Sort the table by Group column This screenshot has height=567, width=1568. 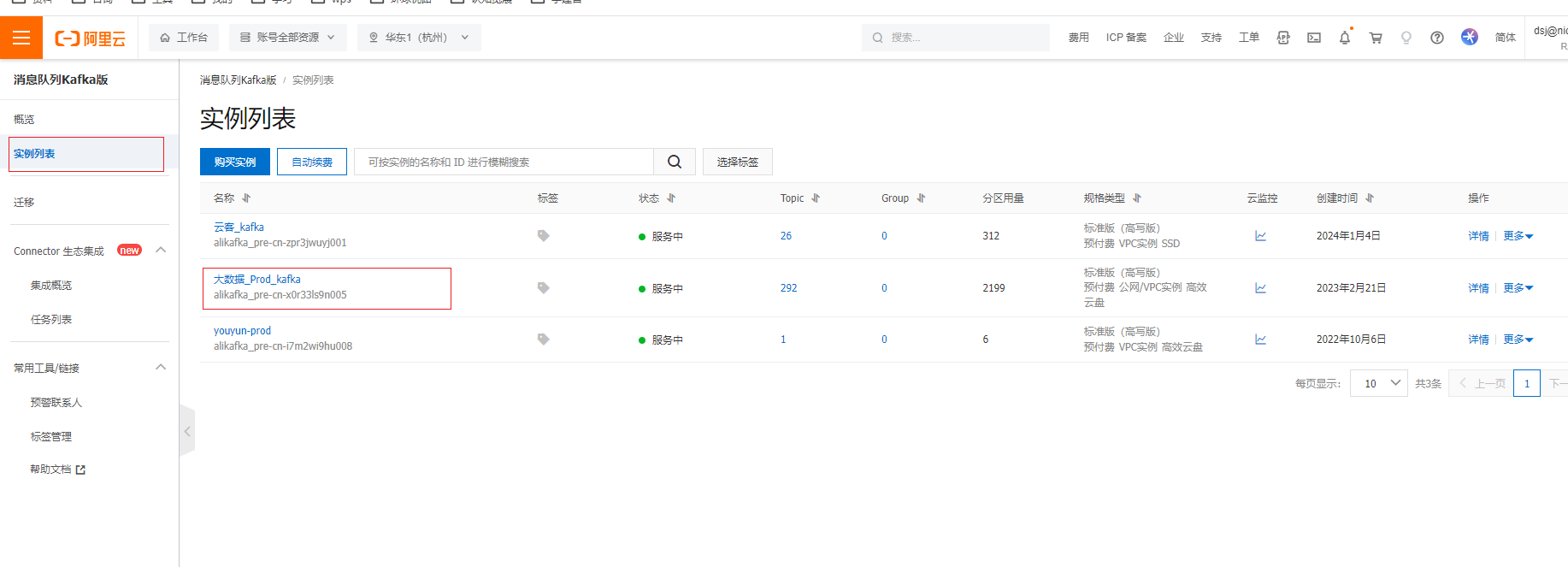tap(921, 198)
